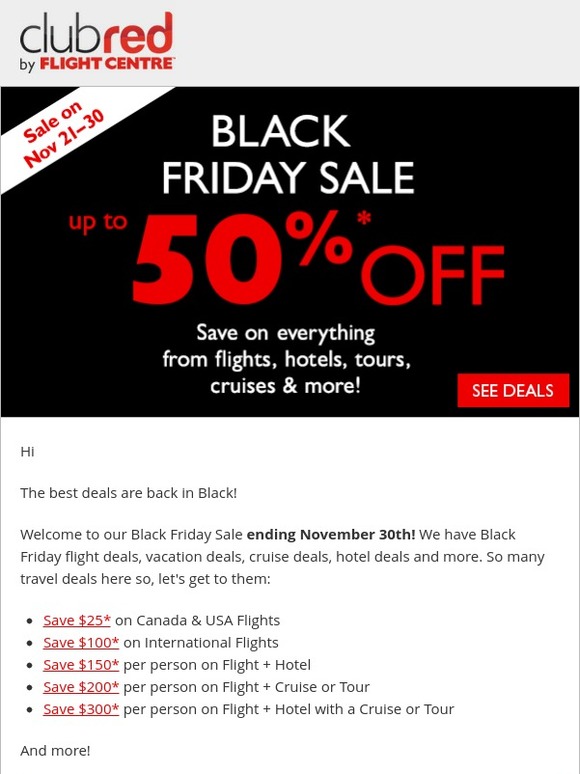Click the SEE DEALS button
Screen dimensions: 580x774
[513, 390]
